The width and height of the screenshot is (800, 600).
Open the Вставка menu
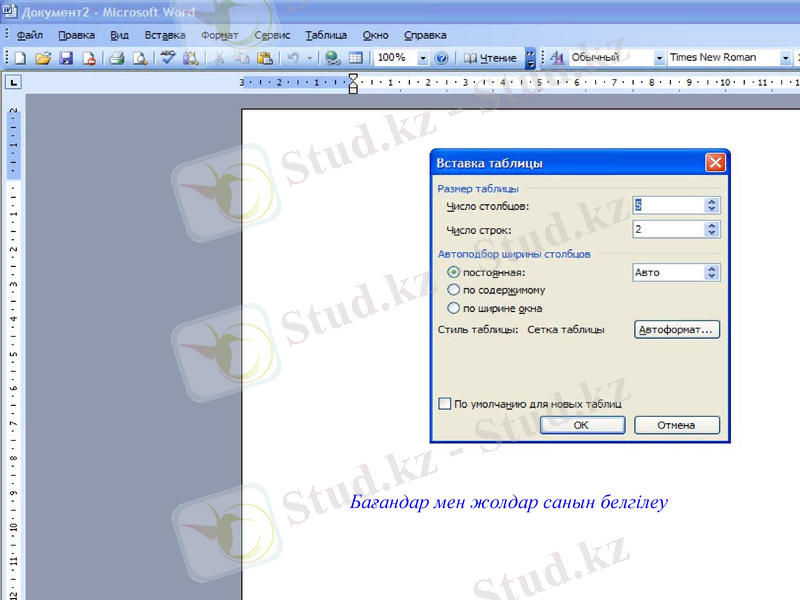pyautogui.click(x=164, y=34)
